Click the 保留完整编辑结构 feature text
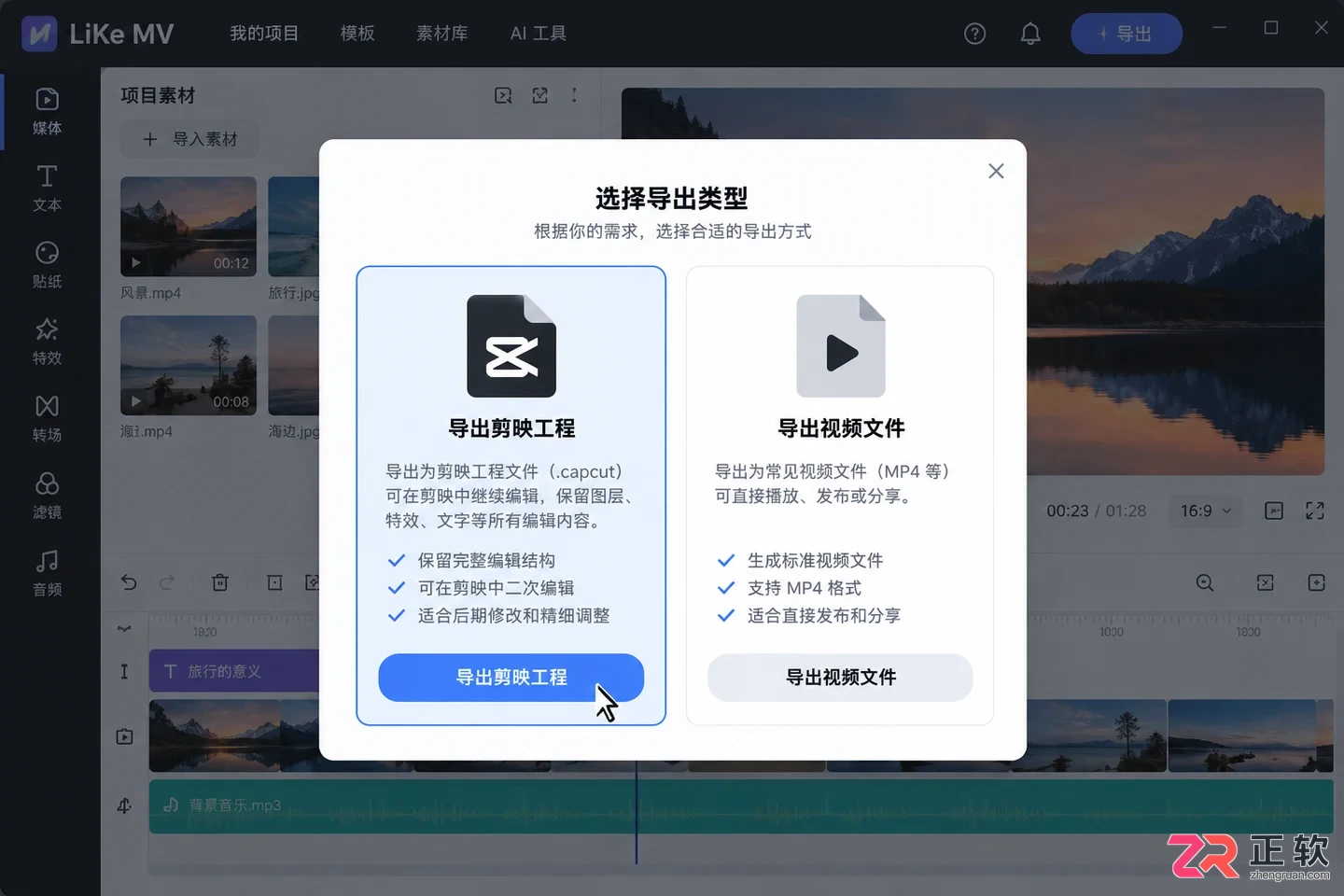The height and width of the screenshot is (896, 1344). [486, 560]
